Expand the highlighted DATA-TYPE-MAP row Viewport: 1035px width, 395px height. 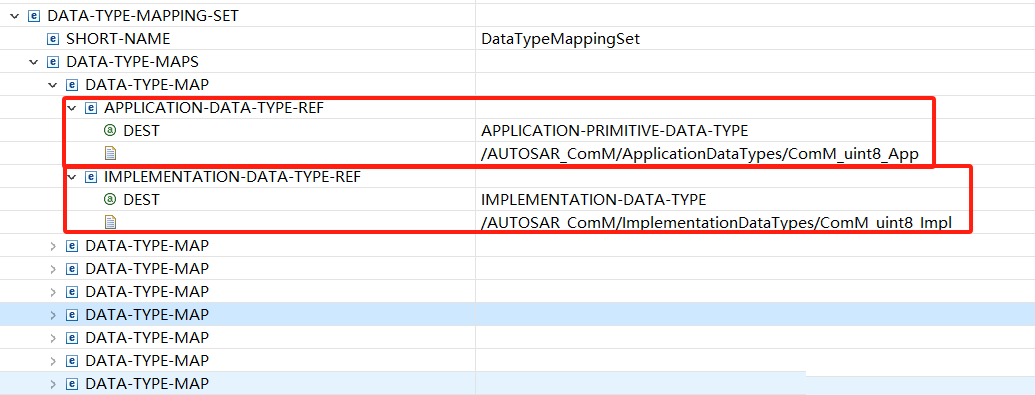point(53,314)
